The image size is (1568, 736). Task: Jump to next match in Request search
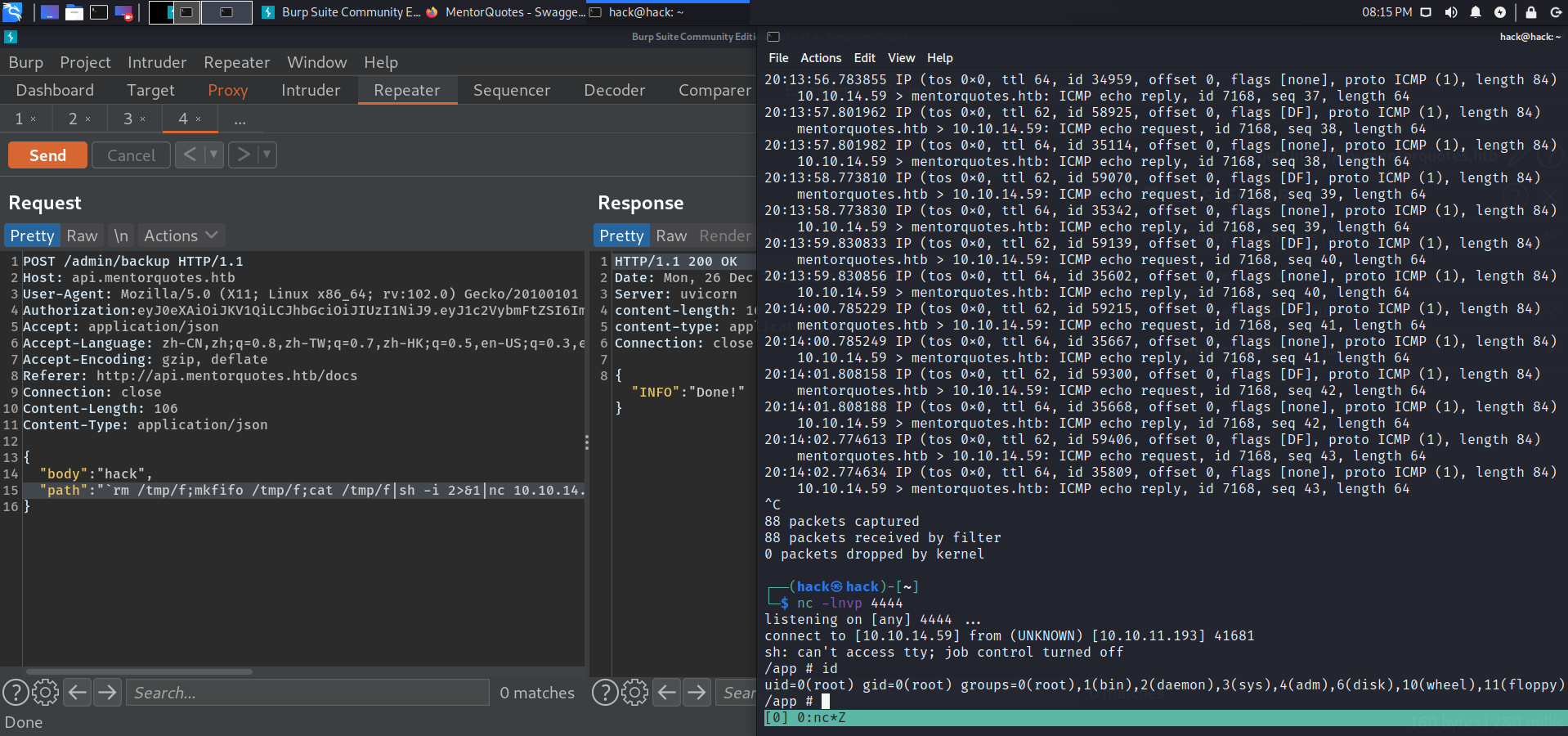coord(107,693)
